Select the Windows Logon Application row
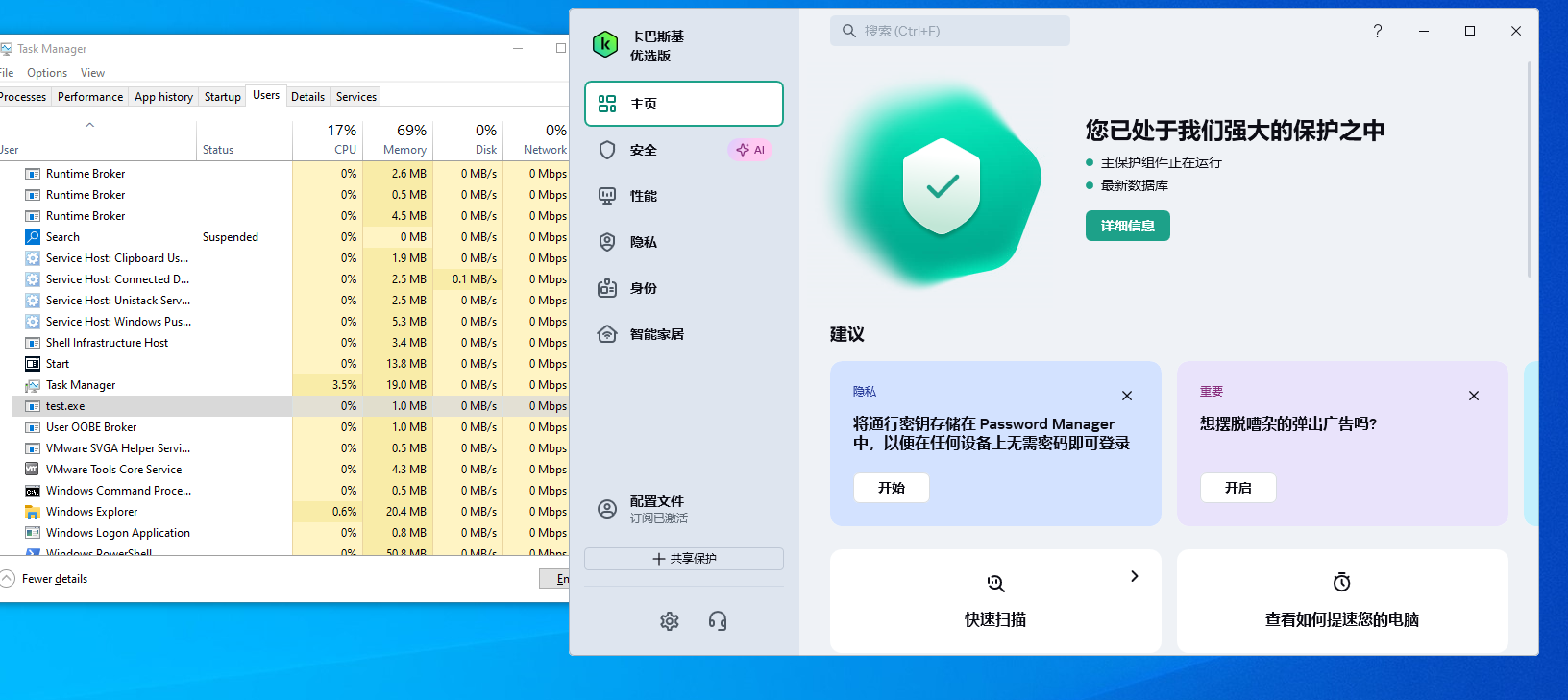 [x=290, y=533]
